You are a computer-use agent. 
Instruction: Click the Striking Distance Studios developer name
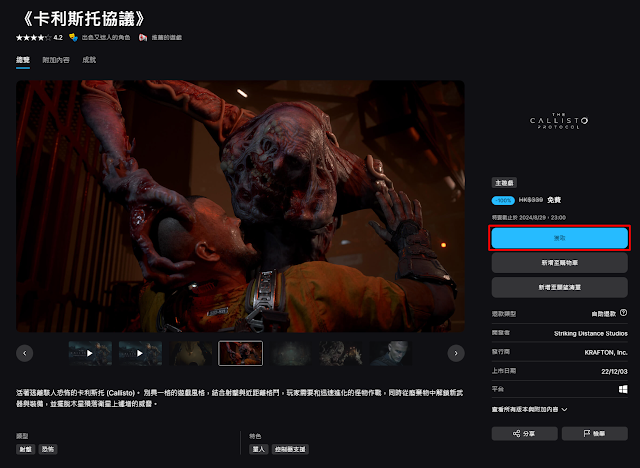(591, 333)
